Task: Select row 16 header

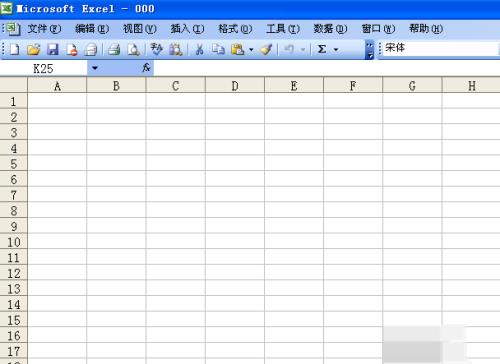Action: pos(14,335)
